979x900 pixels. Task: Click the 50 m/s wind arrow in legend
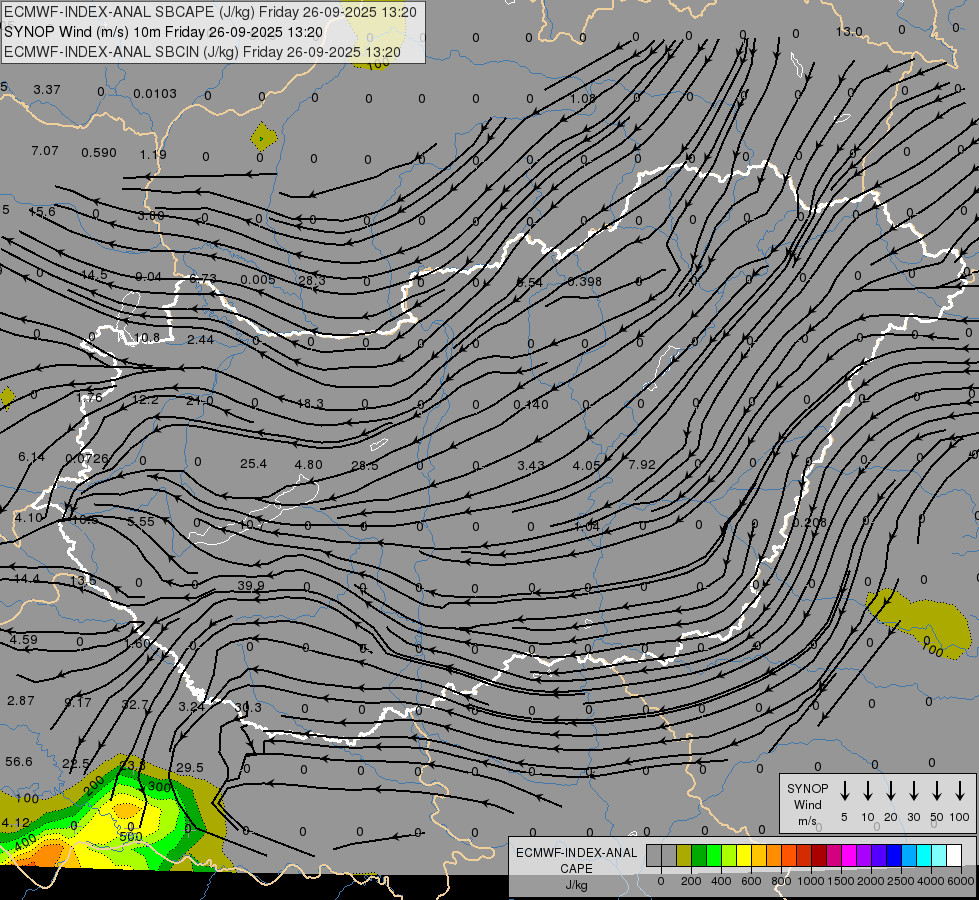pos(937,791)
